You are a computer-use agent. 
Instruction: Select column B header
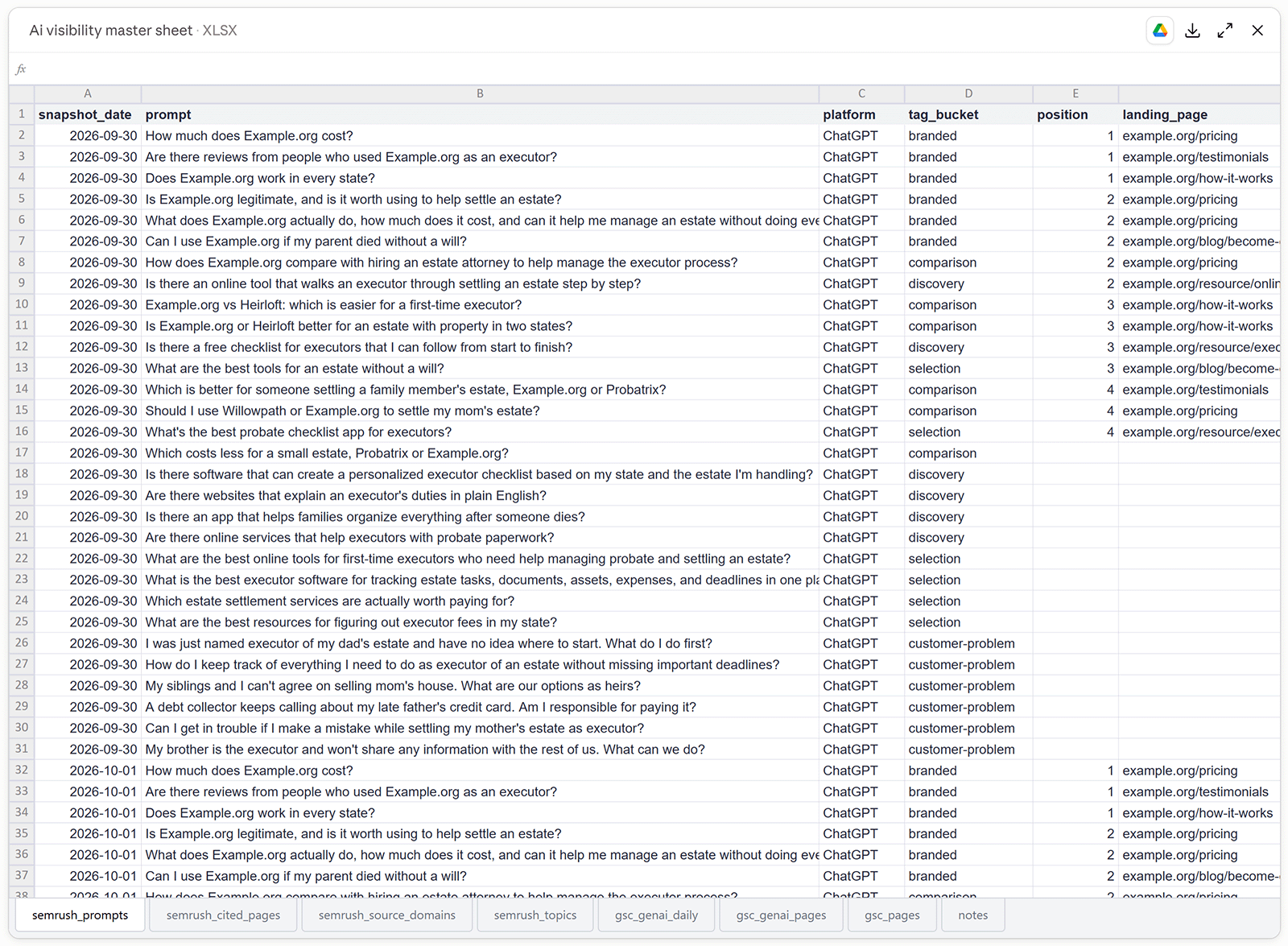[x=480, y=93]
